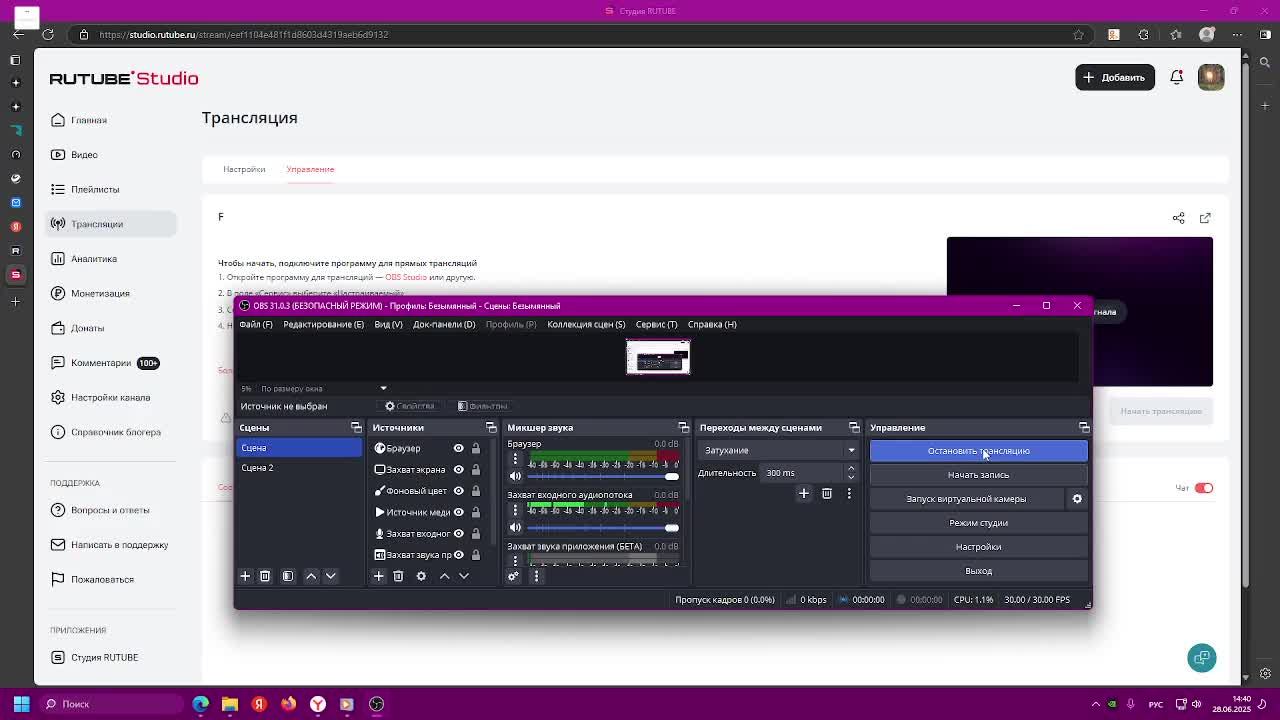Adjust the Браузер volume slider
The image size is (1280, 720).
tap(604, 476)
